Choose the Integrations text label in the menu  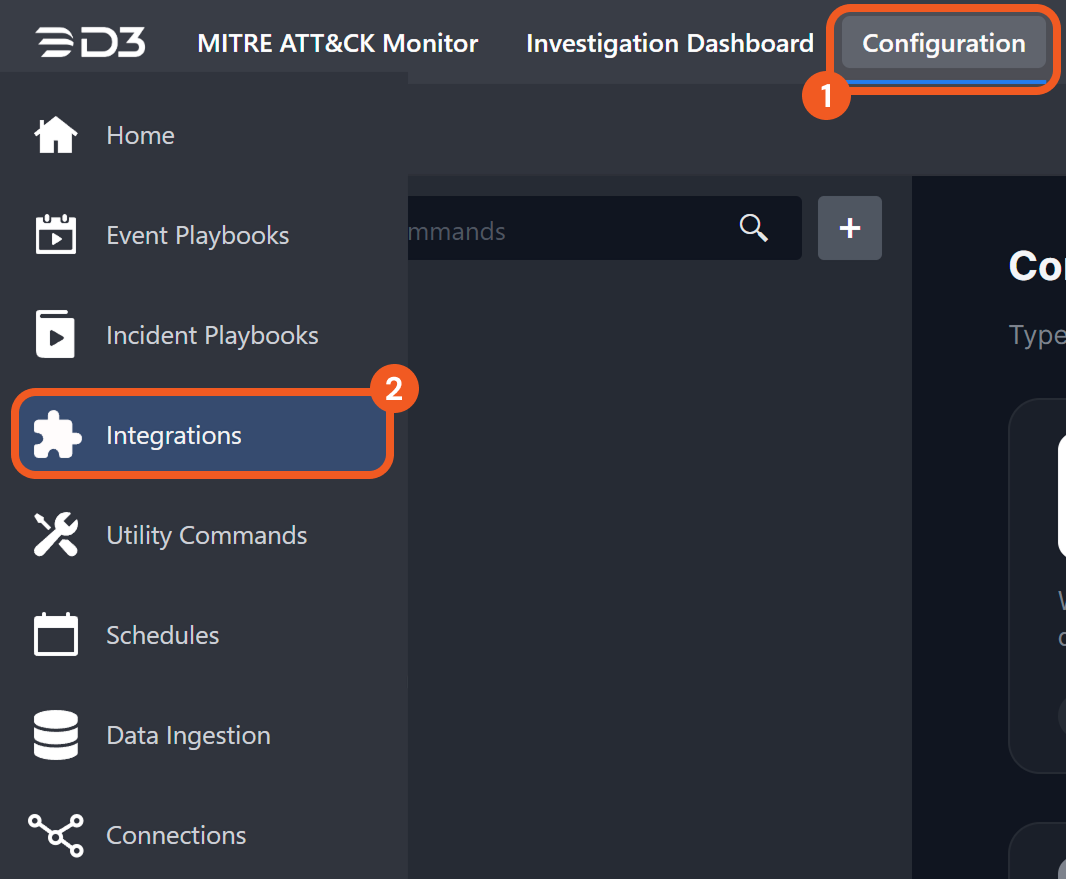[174, 436]
